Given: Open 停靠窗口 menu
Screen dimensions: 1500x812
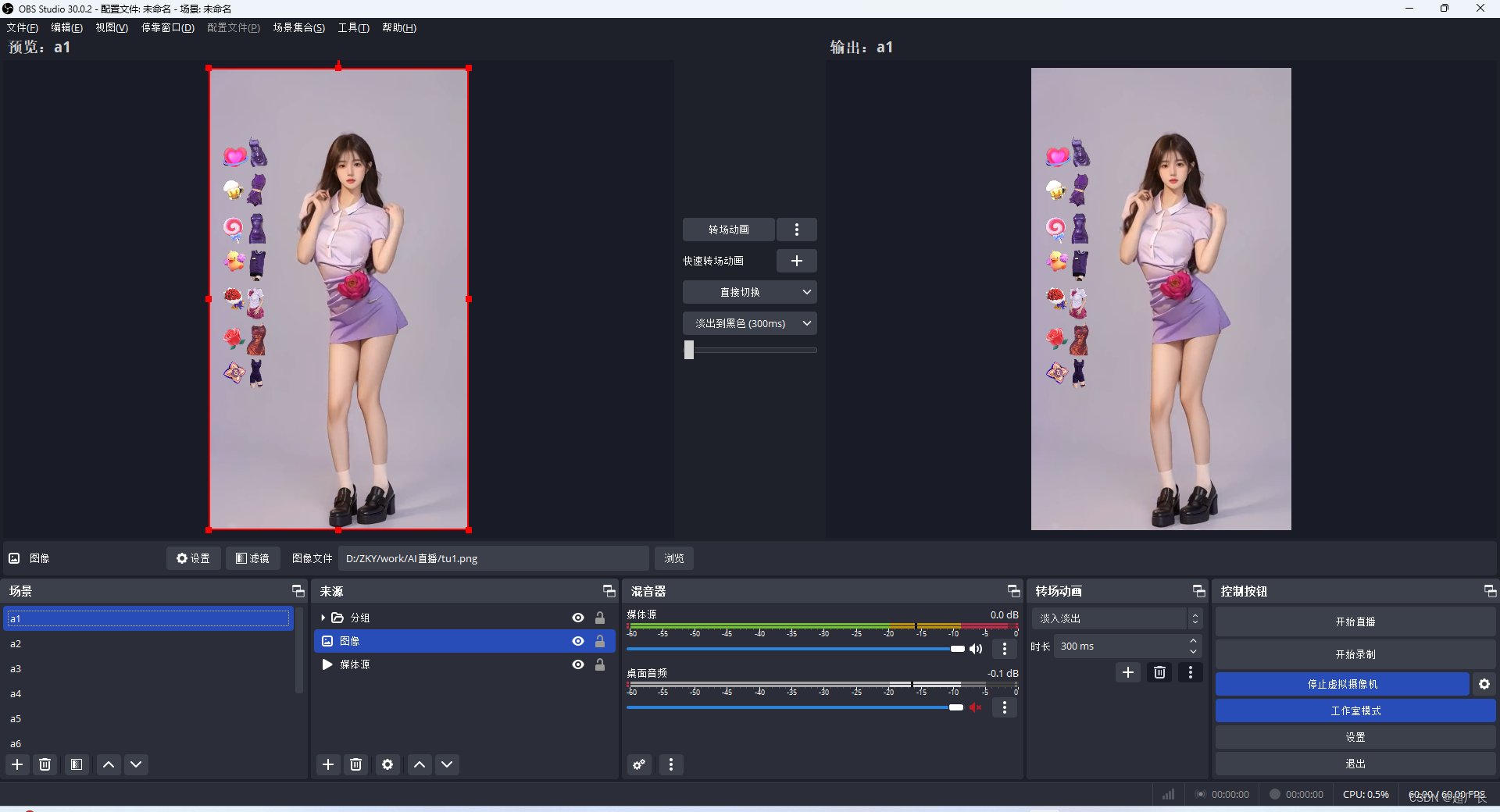Looking at the screenshot, I should 167,27.
